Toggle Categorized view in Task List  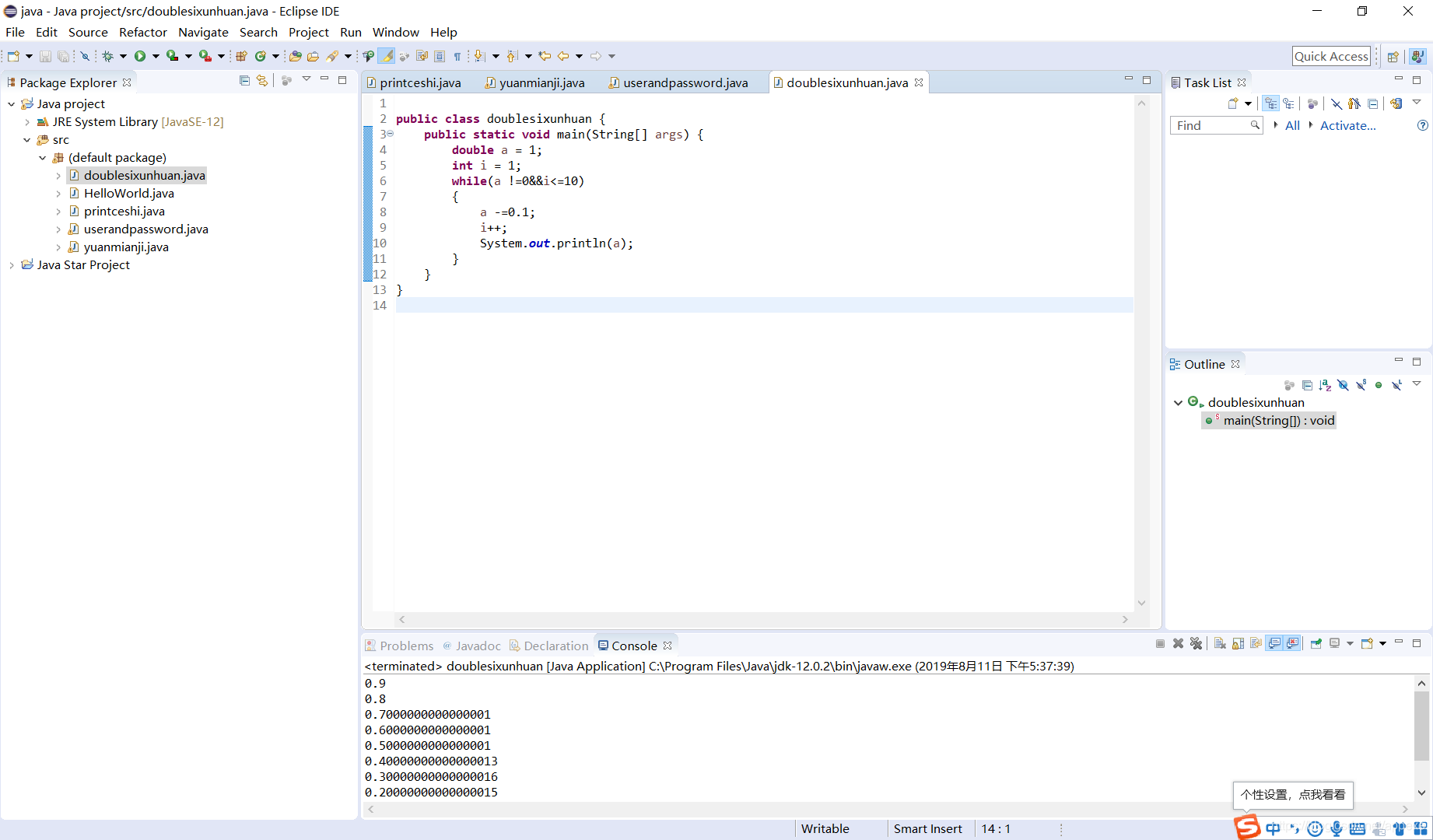click(x=1270, y=103)
